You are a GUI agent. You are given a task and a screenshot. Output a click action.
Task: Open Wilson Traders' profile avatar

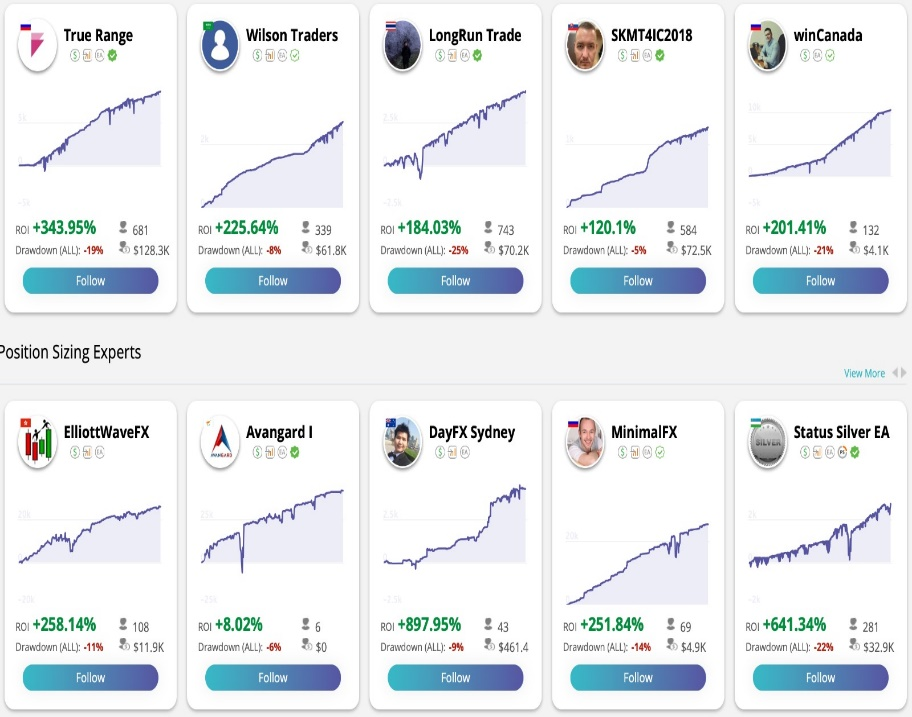[x=220, y=45]
